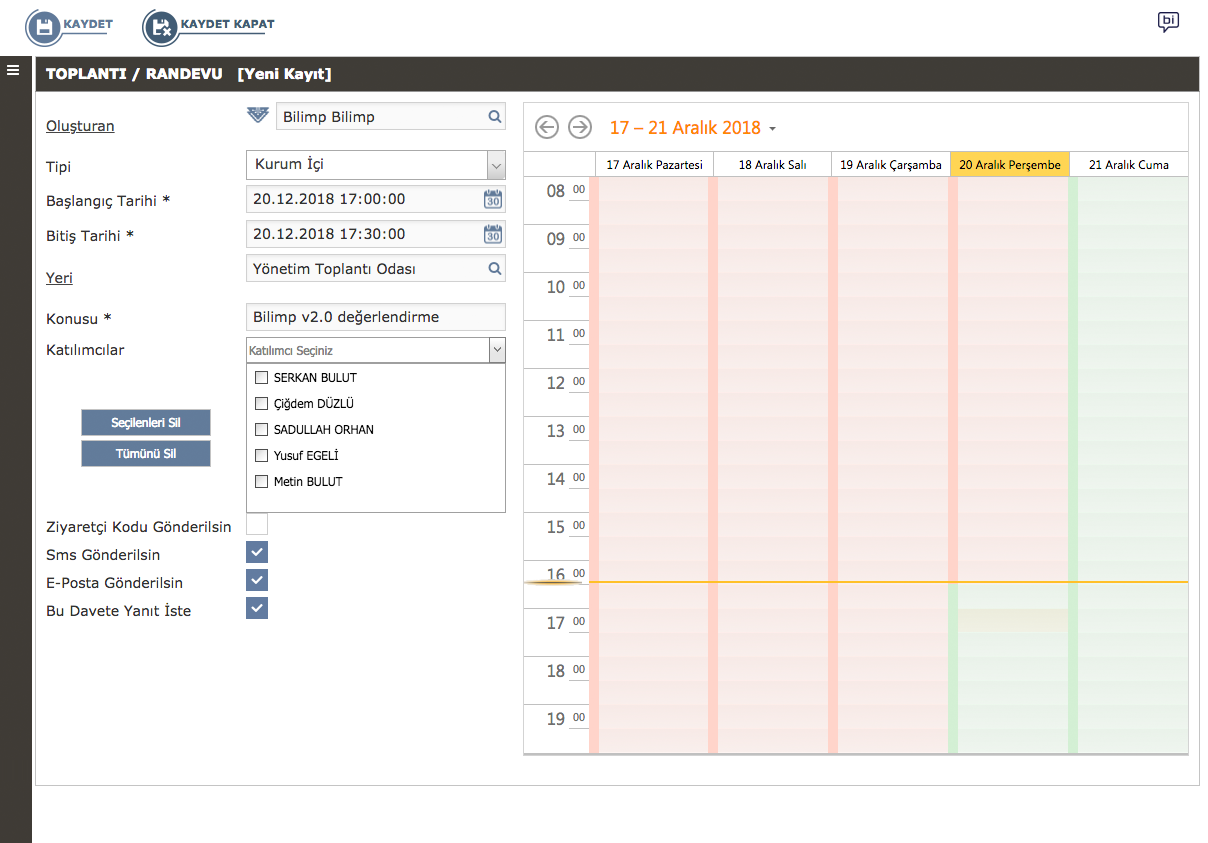The height and width of the screenshot is (843, 1208).
Task: Open the hamburger sidebar menu
Action: tap(13, 70)
